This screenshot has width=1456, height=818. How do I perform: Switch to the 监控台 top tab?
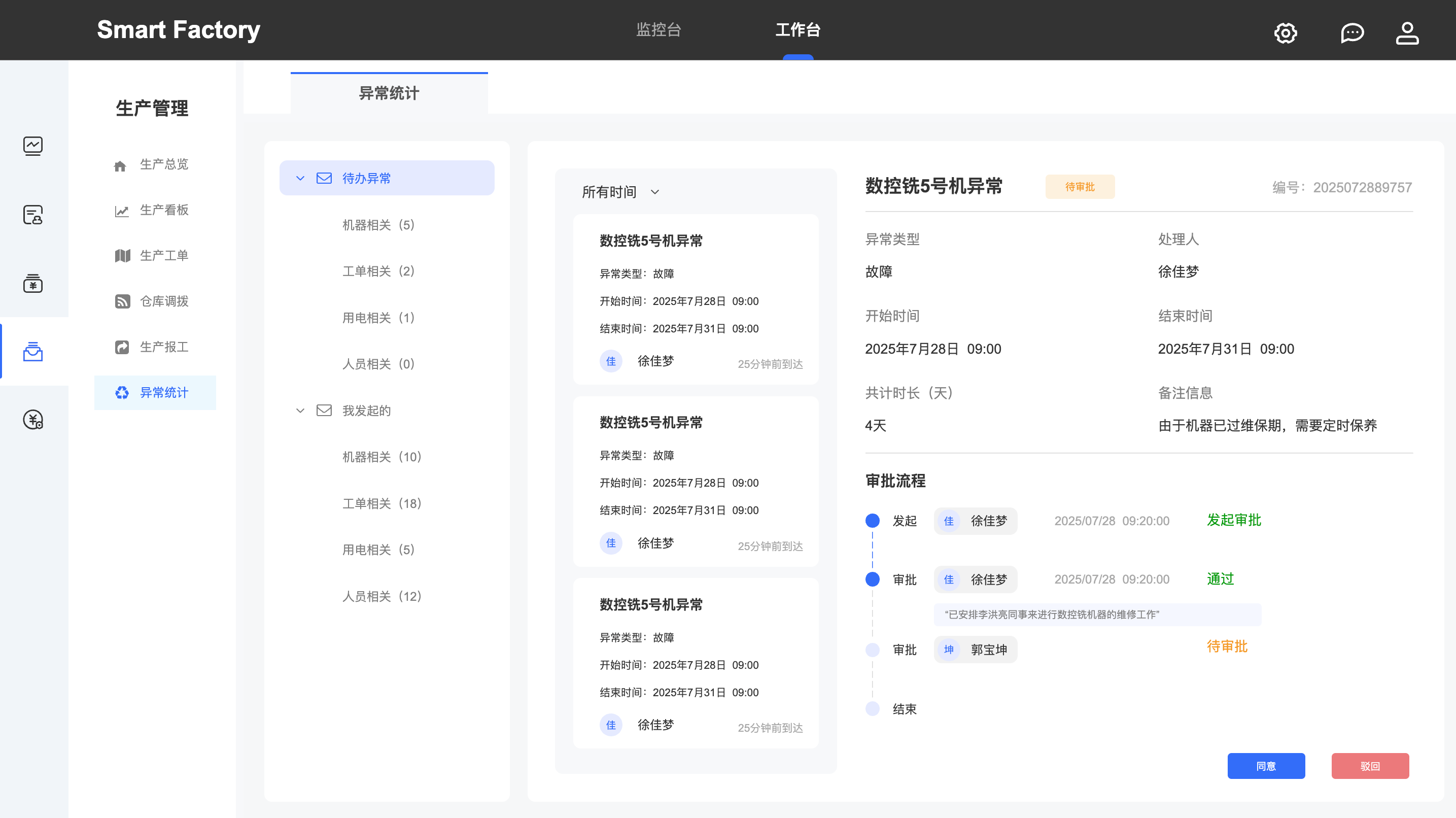tap(658, 29)
